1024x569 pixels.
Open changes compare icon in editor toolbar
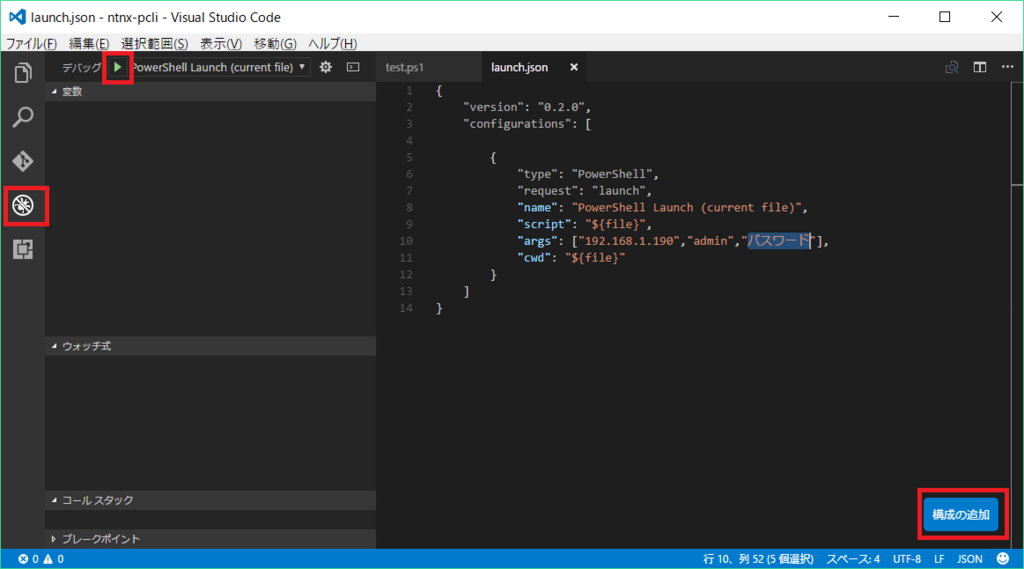(952, 67)
